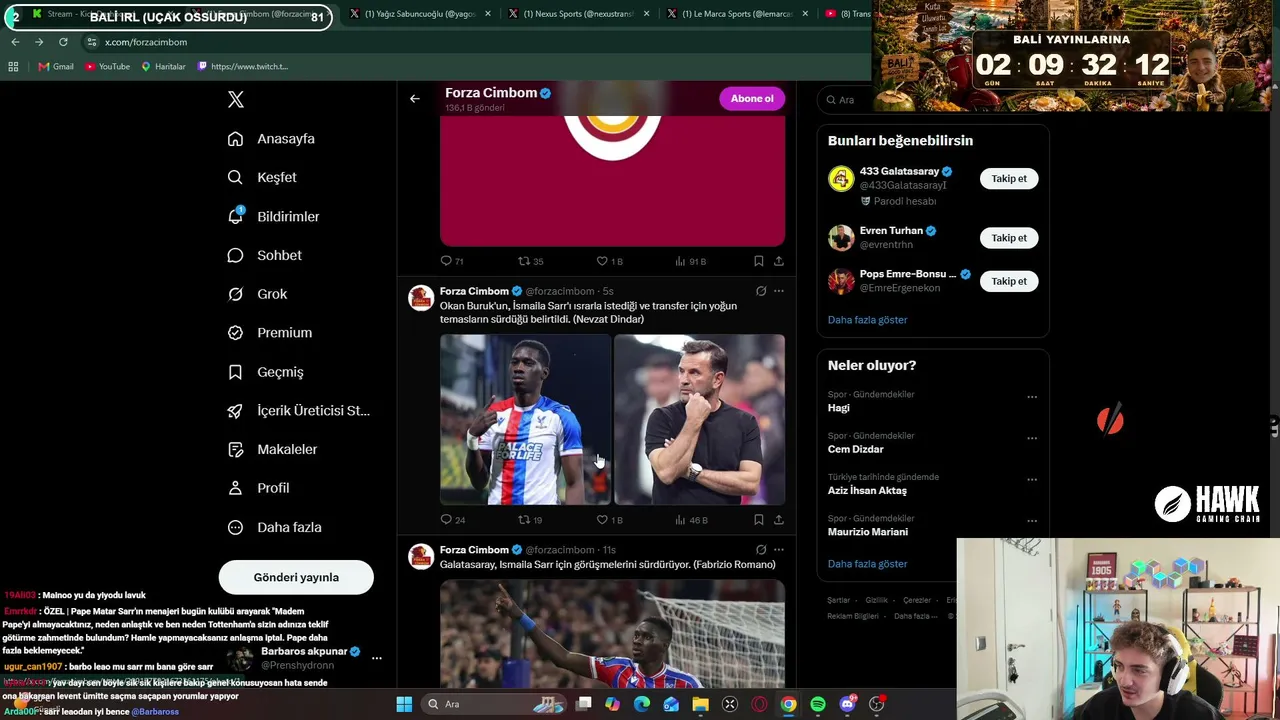Click the Gönderi yayınla button

pyautogui.click(x=296, y=577)
